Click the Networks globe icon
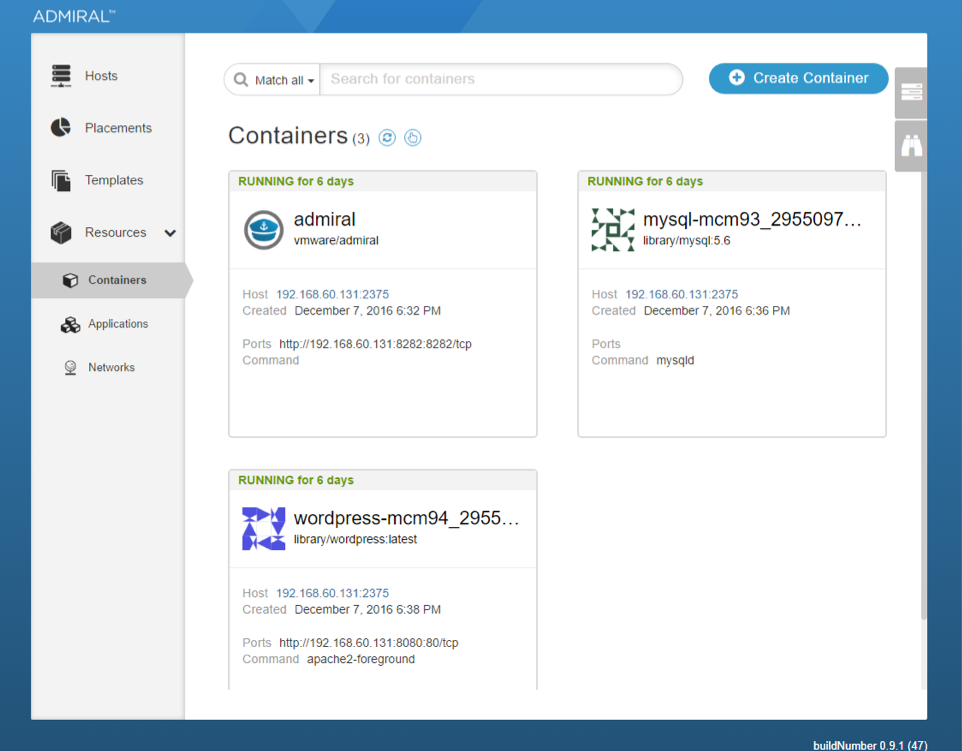Screen dimensions: 962x751 tap(71, 368)
